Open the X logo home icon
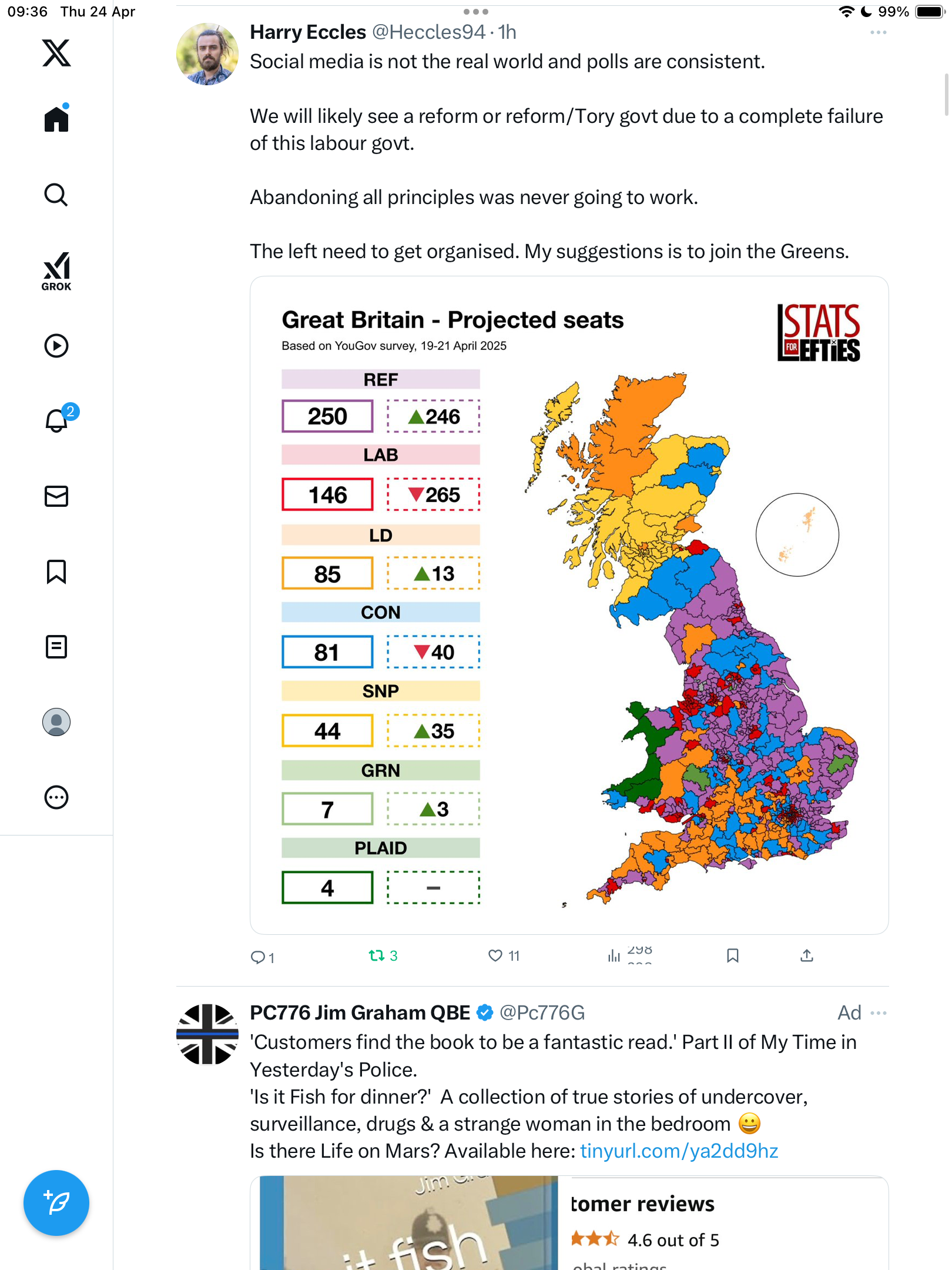The height and width of the screenshot is (1270, 952). click(56, 53)
